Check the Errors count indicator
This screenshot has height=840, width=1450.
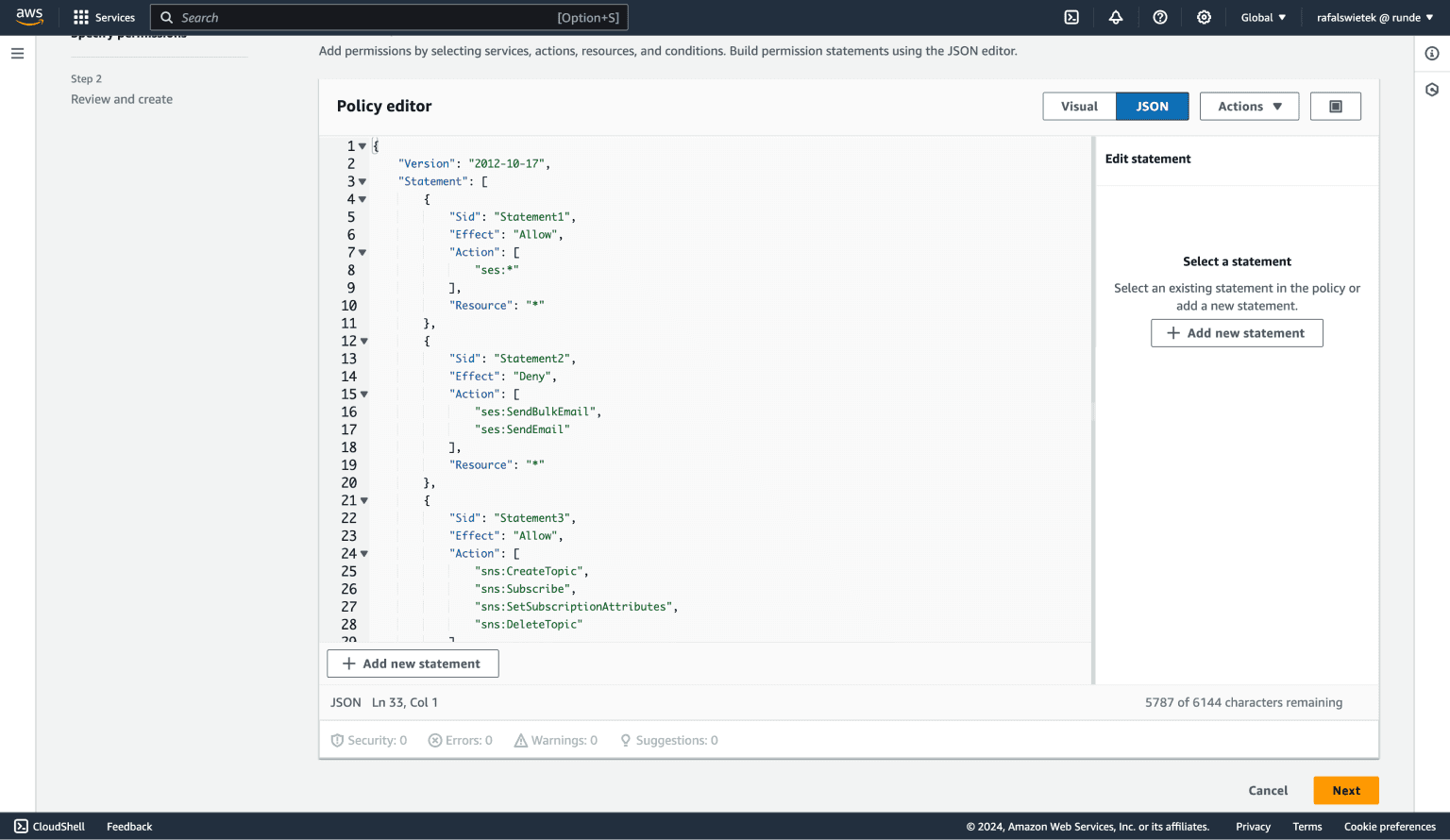tap(460, 740)
